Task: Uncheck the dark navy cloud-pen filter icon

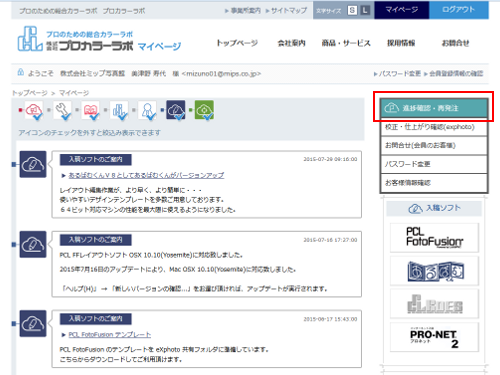Action: pyautogui.click(x=176, y=110)
